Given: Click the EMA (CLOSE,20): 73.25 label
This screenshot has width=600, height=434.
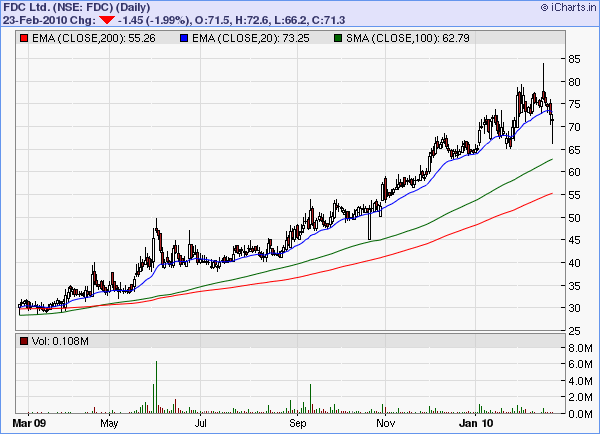Looking at the screenshot, I should (251, 38).
